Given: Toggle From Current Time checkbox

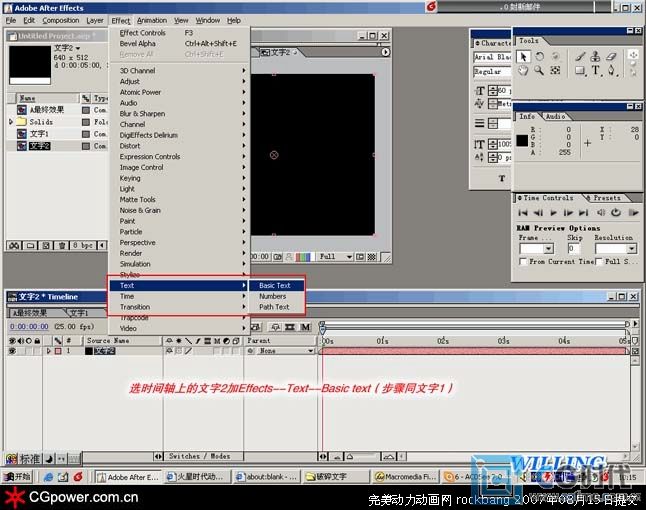Looking at the screenshot, I should pyautogui.click(x=523, y=262).
